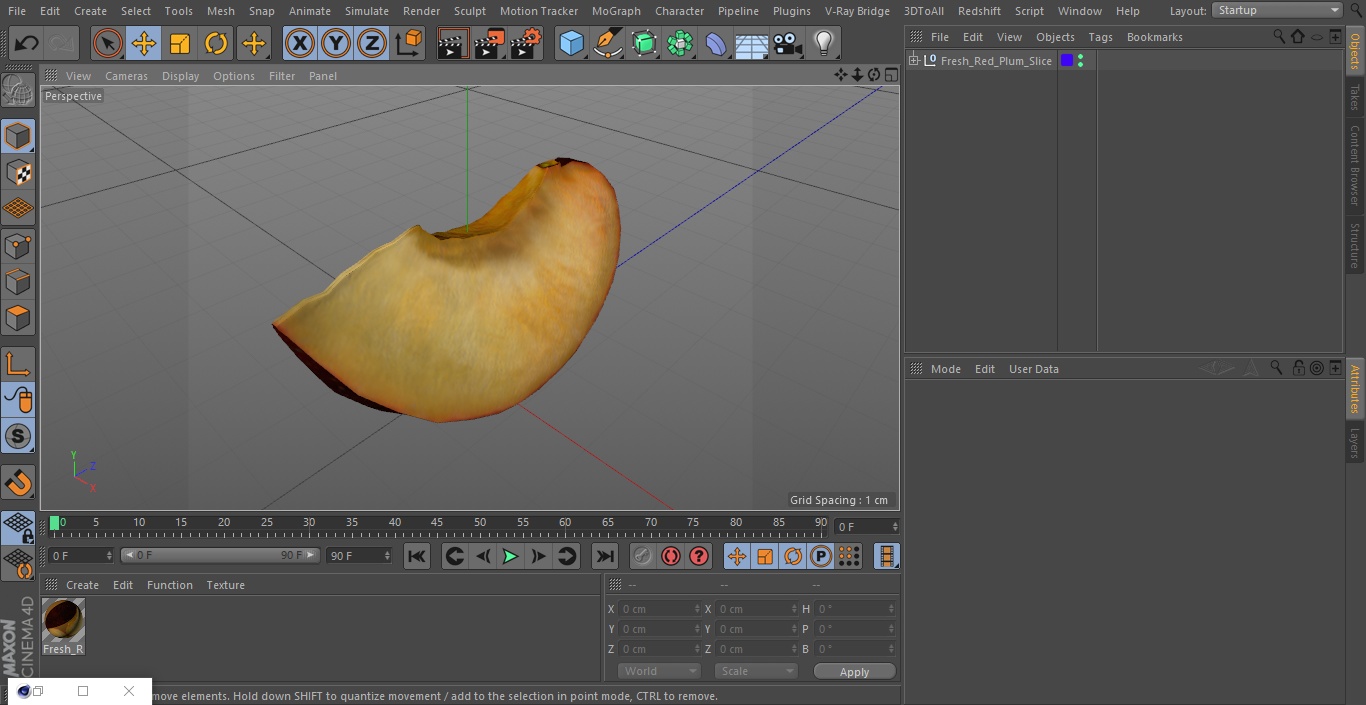Screen dimensions: 1366x705
Task: Click the blue layer color swatch
Action: [1067, 61]
